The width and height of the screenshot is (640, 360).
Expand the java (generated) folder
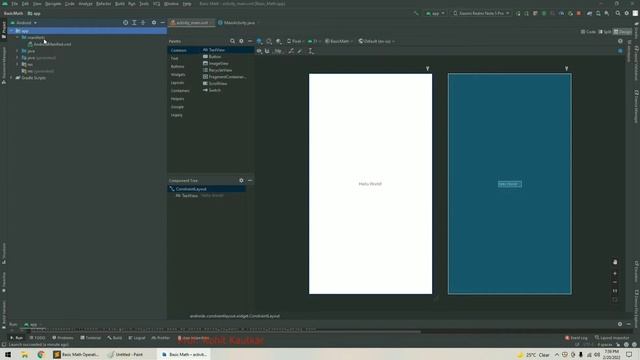(x=18, y=58)
